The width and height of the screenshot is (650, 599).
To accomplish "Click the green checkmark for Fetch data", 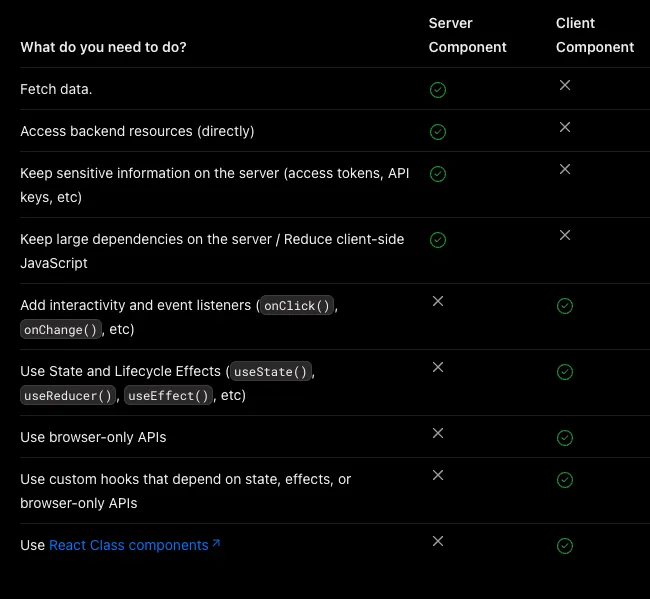I will pos(437,90).
